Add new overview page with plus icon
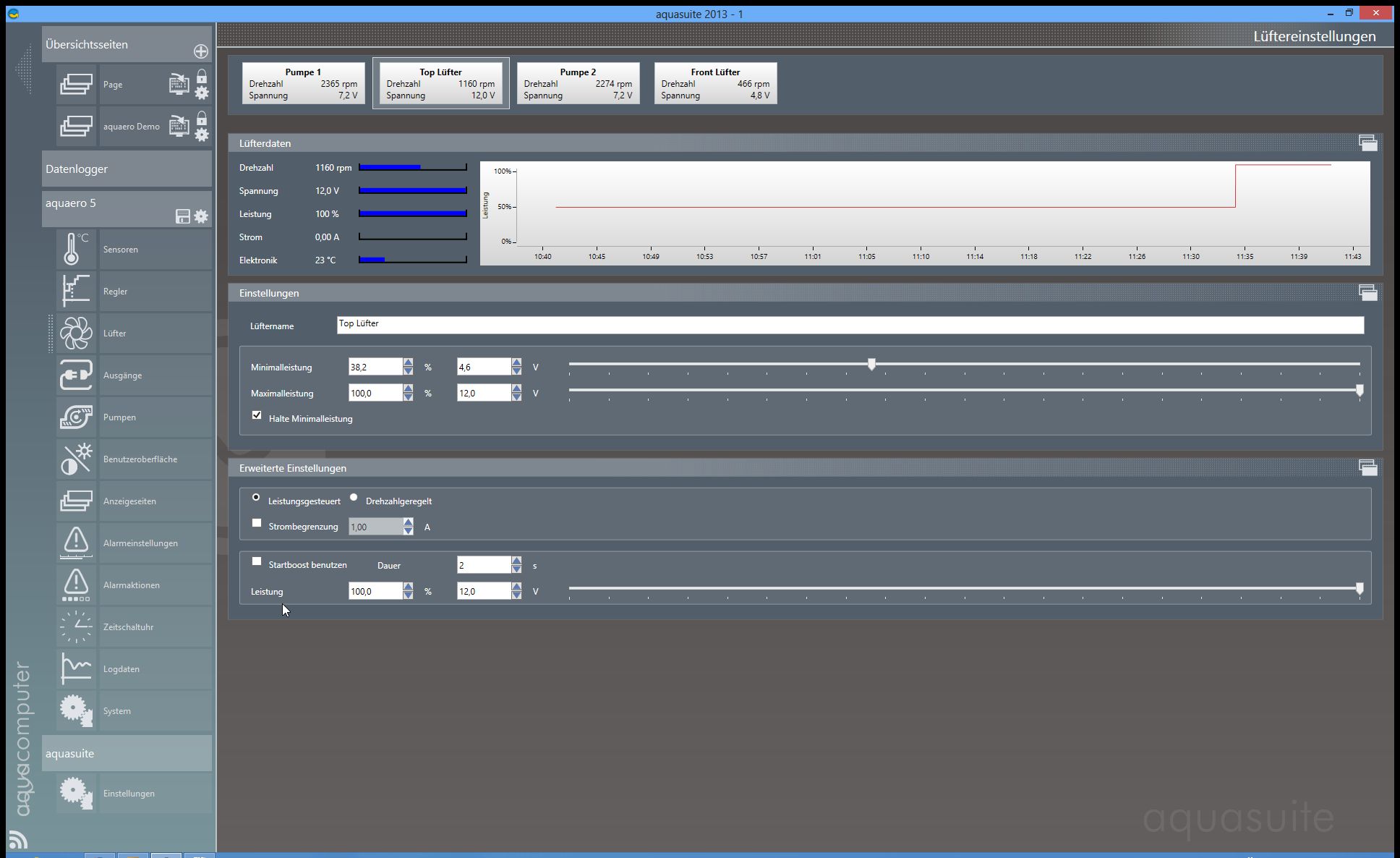Image resolution: width=1400 pixels, height=858 pixels. 201,51
